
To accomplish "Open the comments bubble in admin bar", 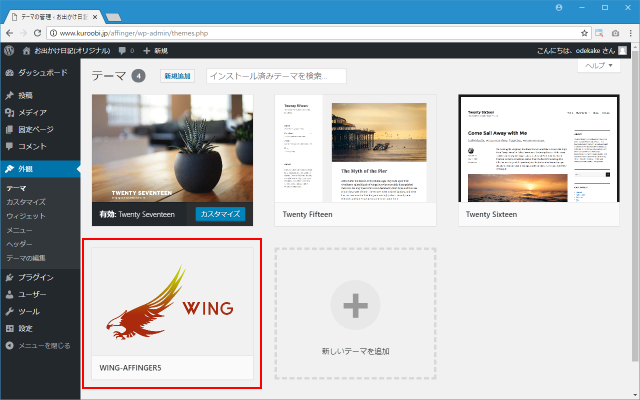I will coord(126,51).
